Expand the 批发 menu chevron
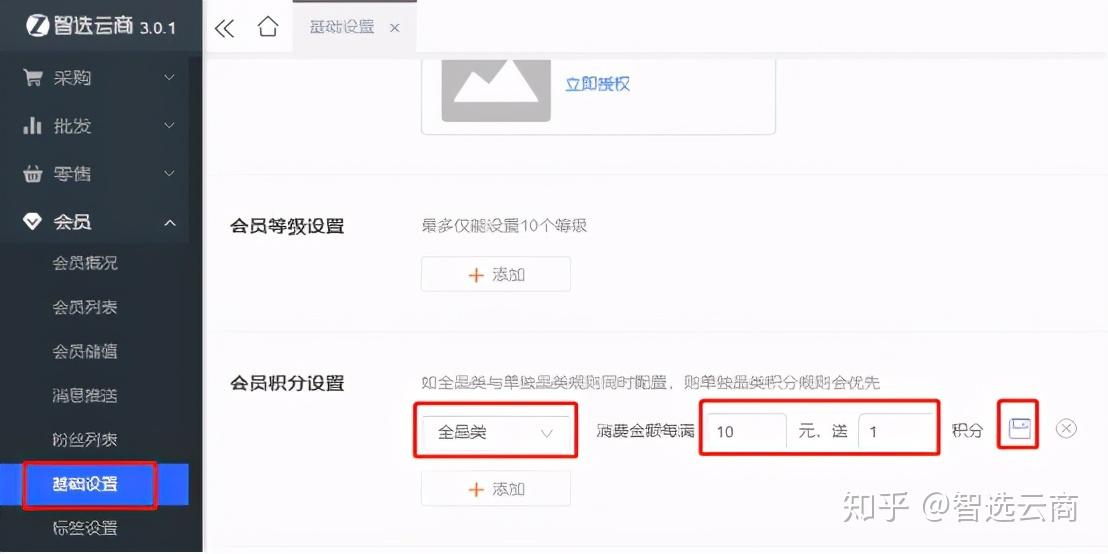Image resolution: width=1108 pixels, height=554 pixels. click(170, 126)
